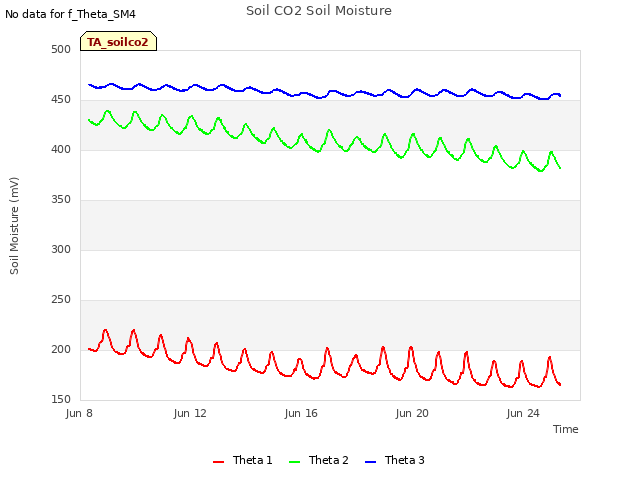640x480 pixels.
Task: Click the 450 y-axis tick label
Action: (x=61, y=100)
